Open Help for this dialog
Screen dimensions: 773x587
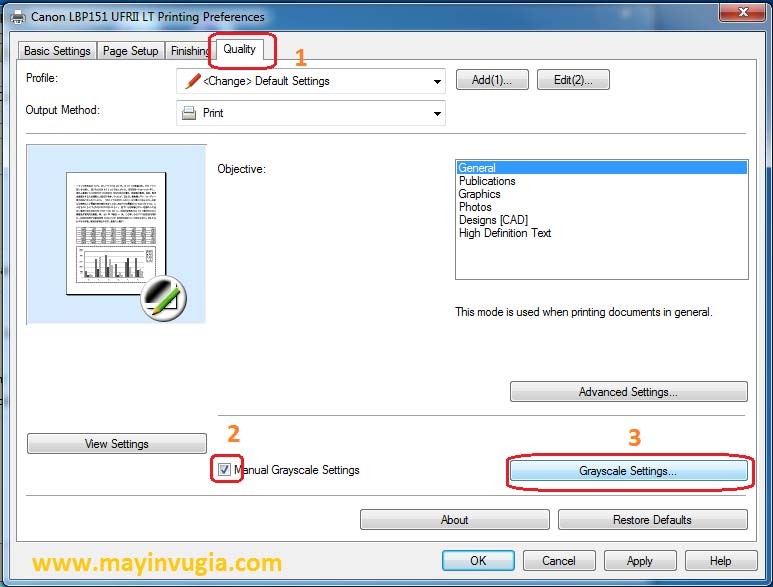click(721, 560)
